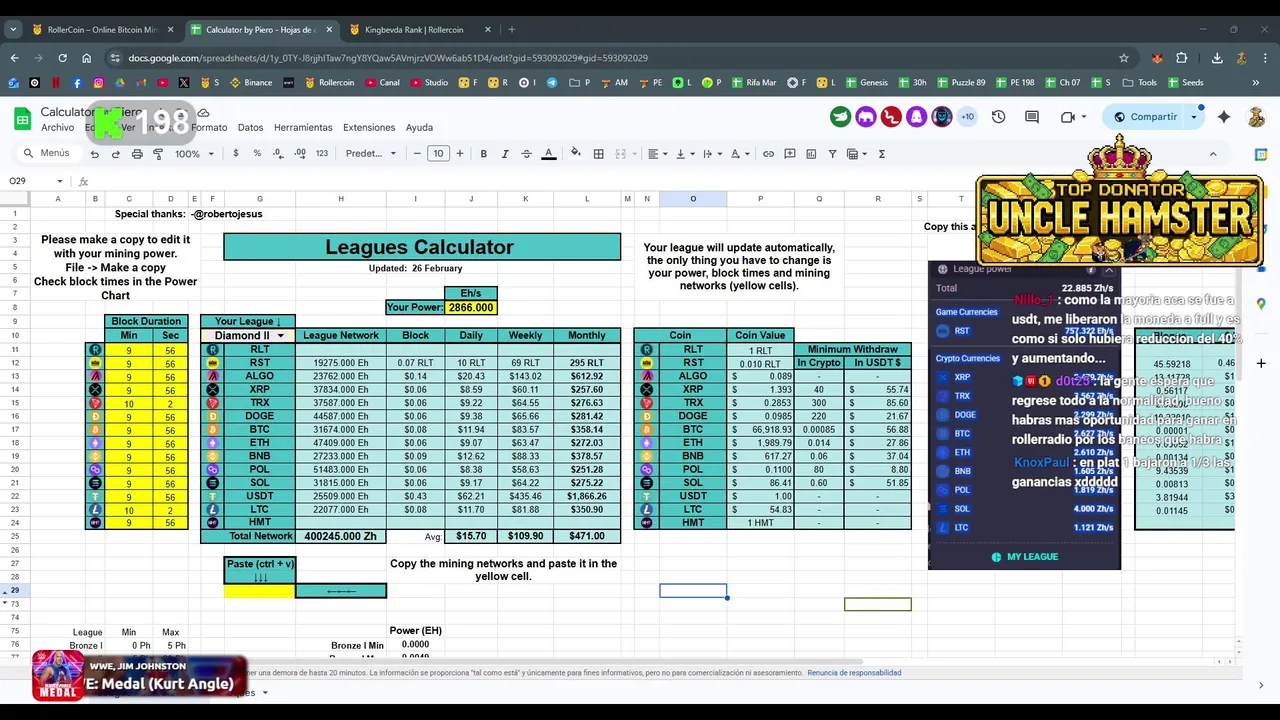Select the Your Power 2866.000 cell
The width and height of the screenshot is (1280, 720).
click(471, 308)
